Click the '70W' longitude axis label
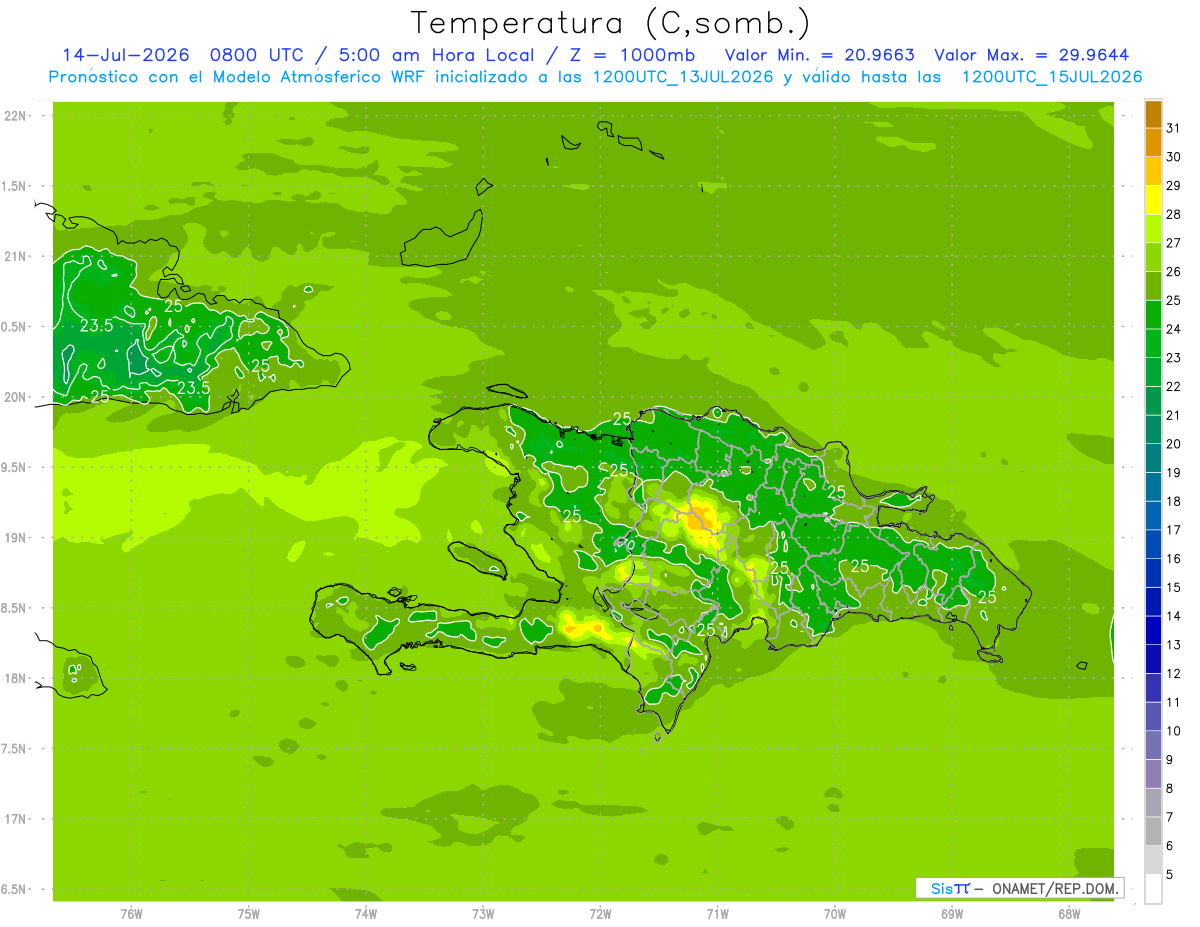The image size is (1200, 927). (835, 914)
